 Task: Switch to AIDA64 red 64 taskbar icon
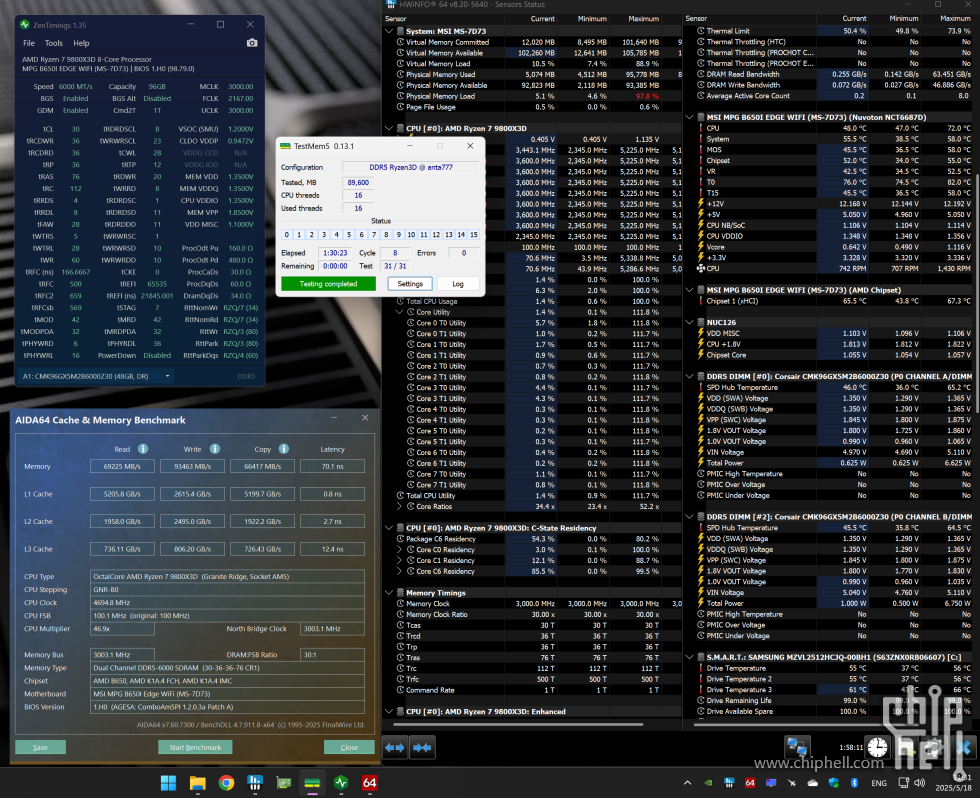(369, 782)
